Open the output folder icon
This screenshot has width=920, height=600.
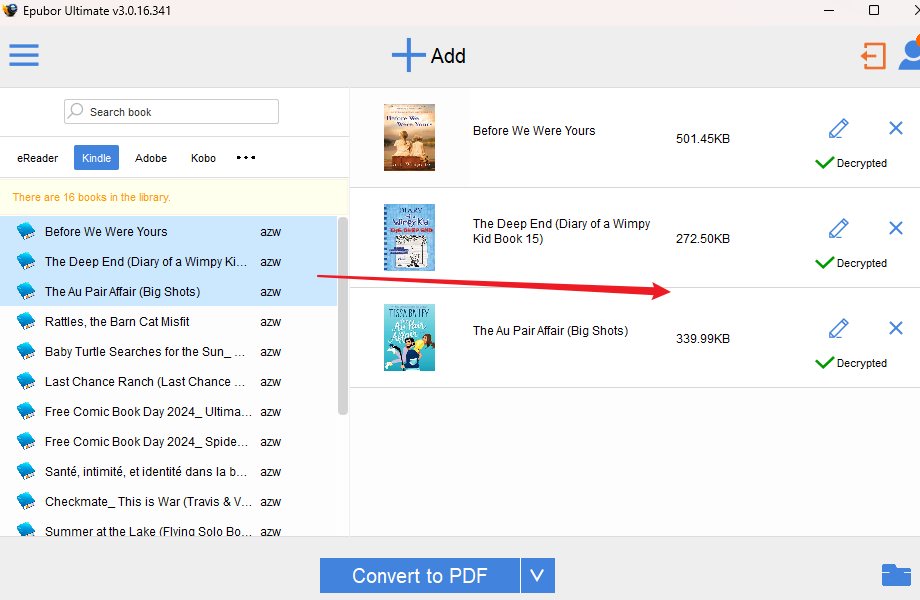896,575
